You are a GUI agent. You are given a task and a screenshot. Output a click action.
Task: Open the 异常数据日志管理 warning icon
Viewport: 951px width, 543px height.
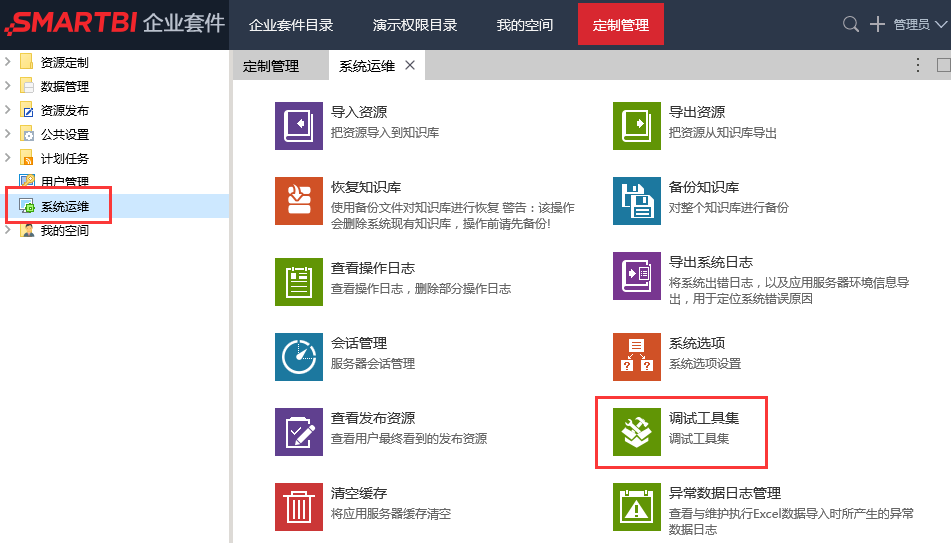(x=636, y=507)
